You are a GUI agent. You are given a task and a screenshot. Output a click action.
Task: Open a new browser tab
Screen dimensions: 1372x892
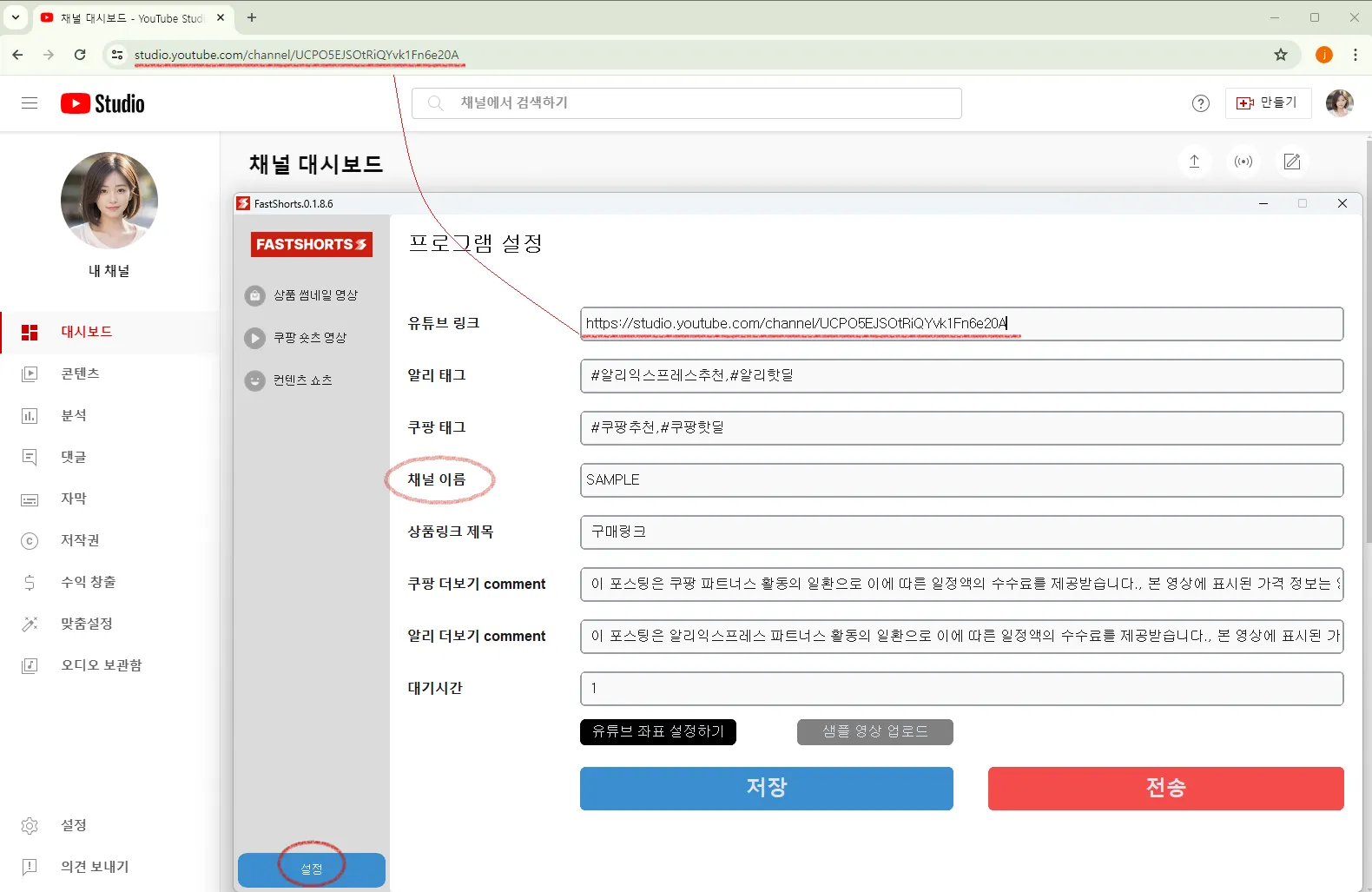coord(252,17)
